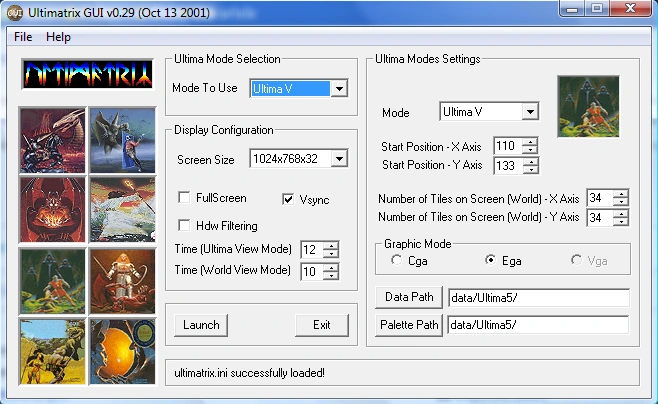The image size is (658, 404).
Task: Uncheck the Vsync checkbox
Action: (288, 199)
